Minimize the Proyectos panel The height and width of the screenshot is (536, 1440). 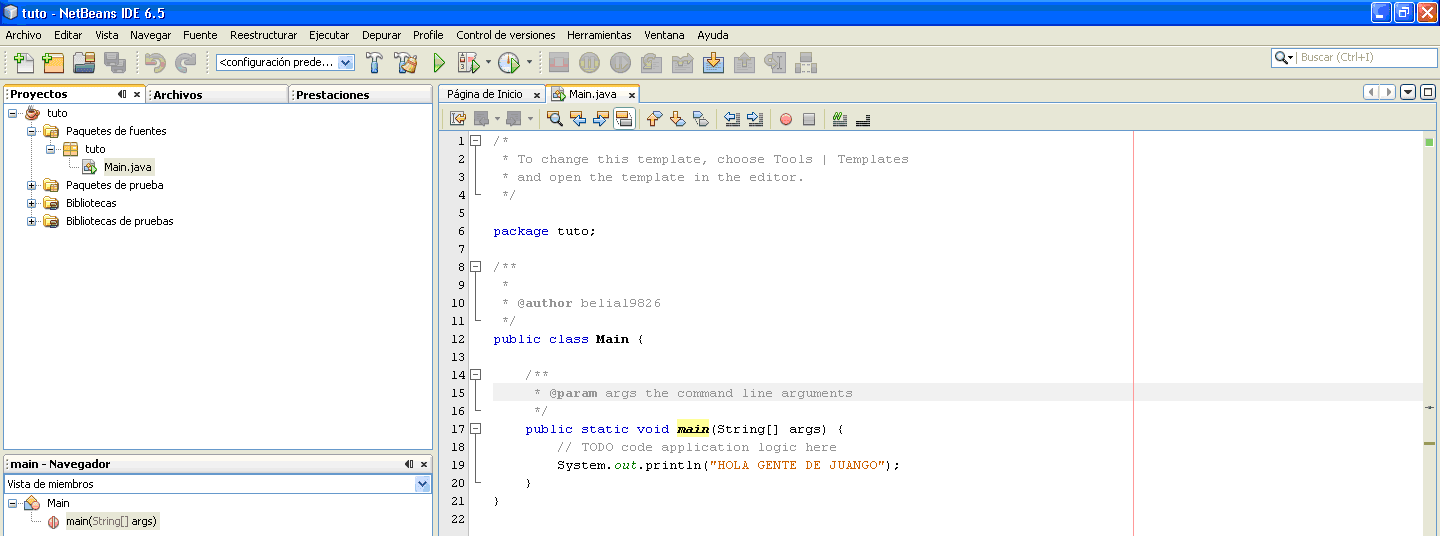[122, 94]
